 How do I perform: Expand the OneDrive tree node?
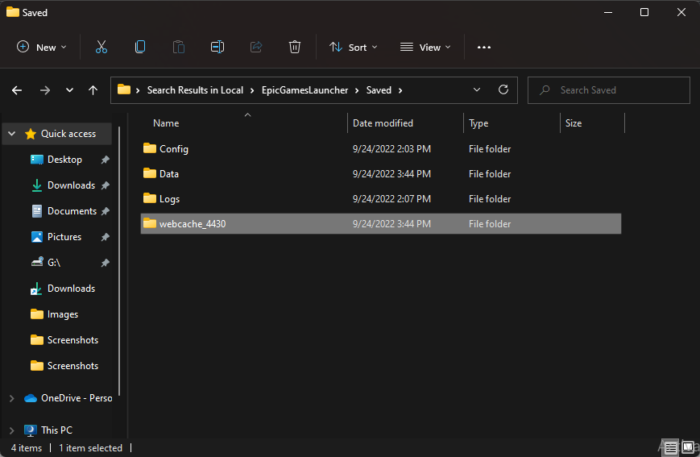[x=11, y=398]
